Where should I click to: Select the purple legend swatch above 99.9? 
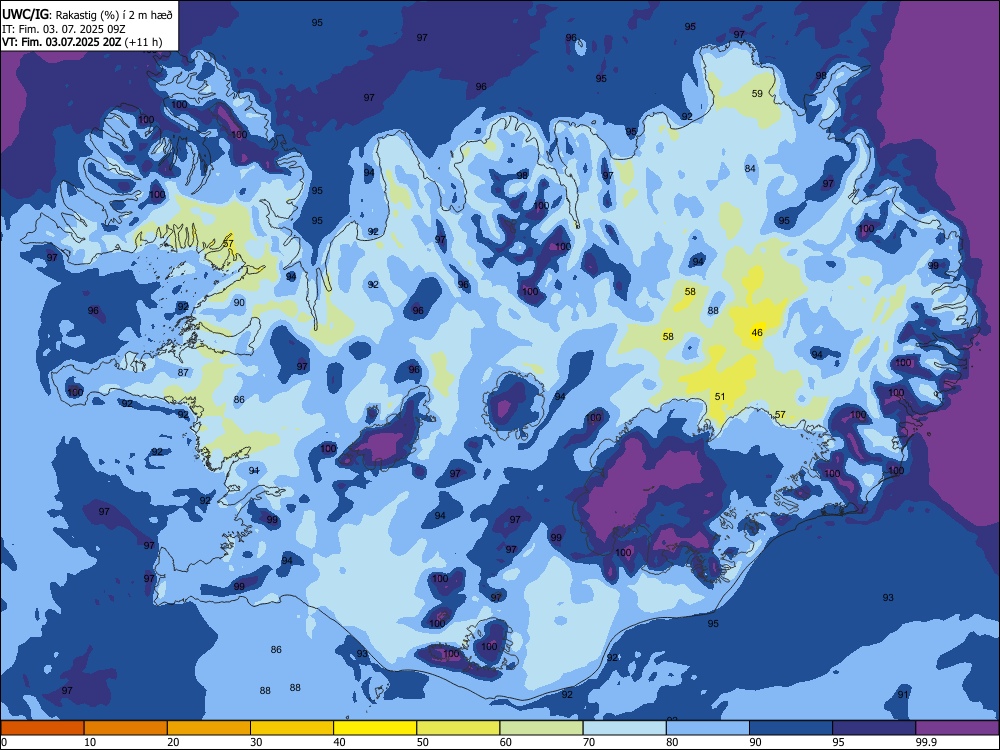[x=957, y=728]
